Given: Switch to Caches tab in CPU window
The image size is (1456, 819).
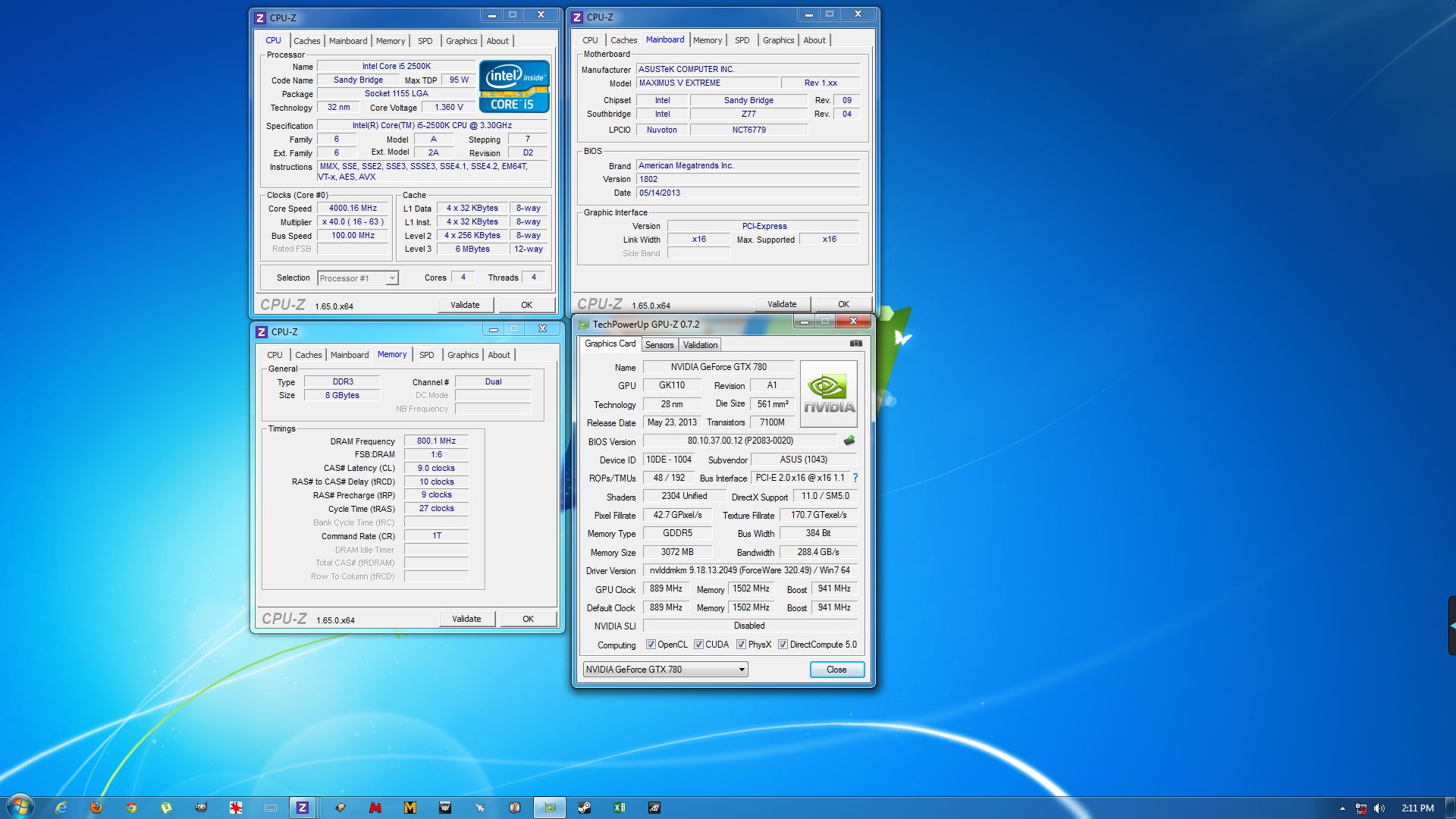Looking at the screenshot, I should coord(306,41).
